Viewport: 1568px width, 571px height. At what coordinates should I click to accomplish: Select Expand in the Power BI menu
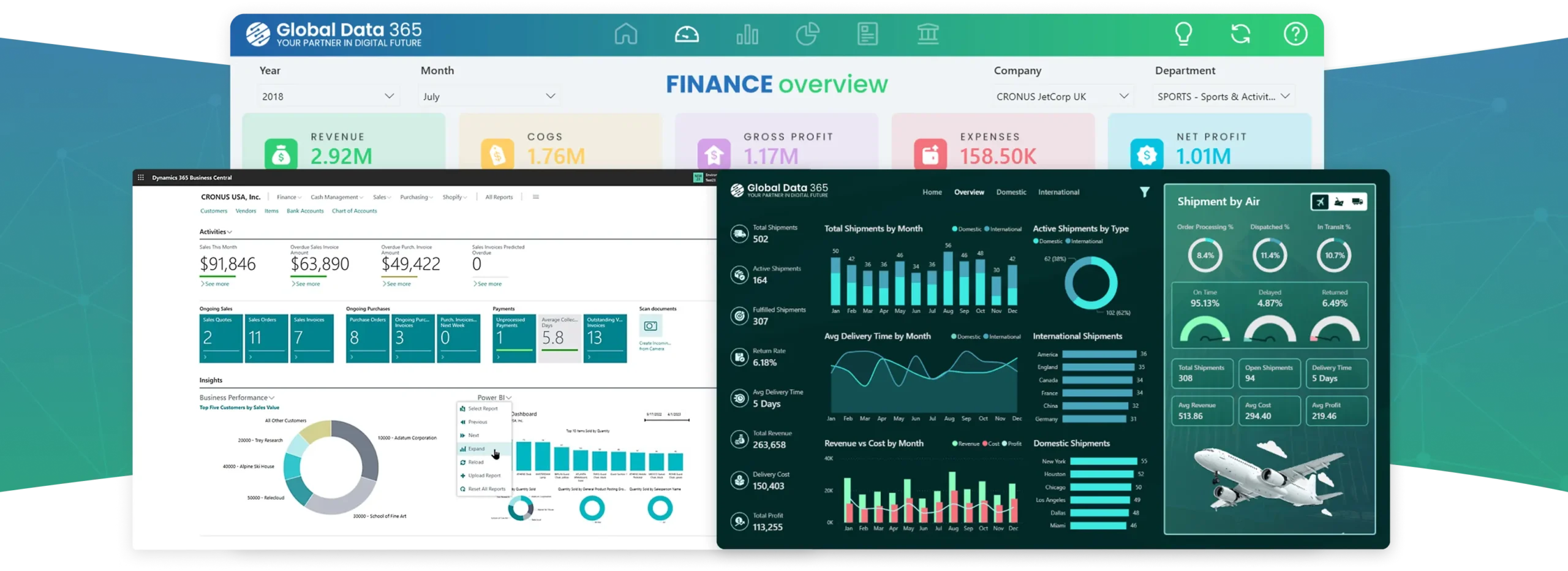coord(477,449)
